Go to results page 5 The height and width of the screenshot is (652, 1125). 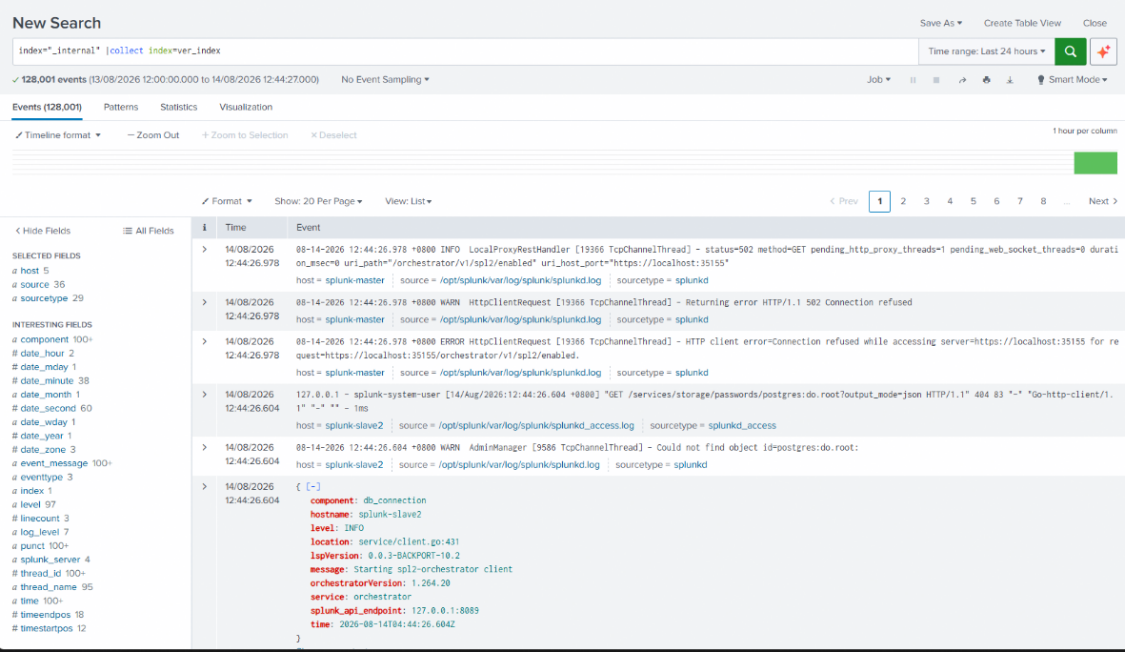tap(973, 201)
